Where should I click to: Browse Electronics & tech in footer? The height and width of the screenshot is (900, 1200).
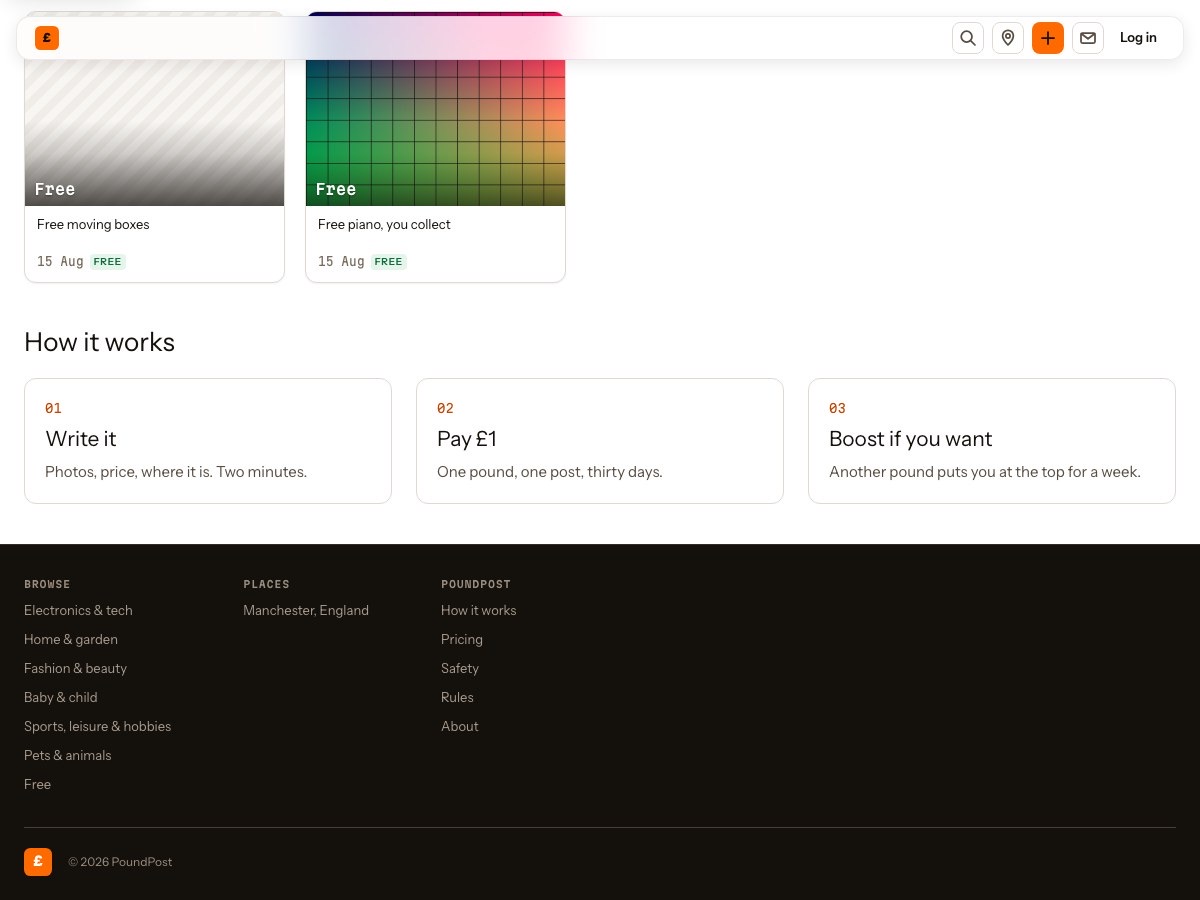(x=78, y=610)
